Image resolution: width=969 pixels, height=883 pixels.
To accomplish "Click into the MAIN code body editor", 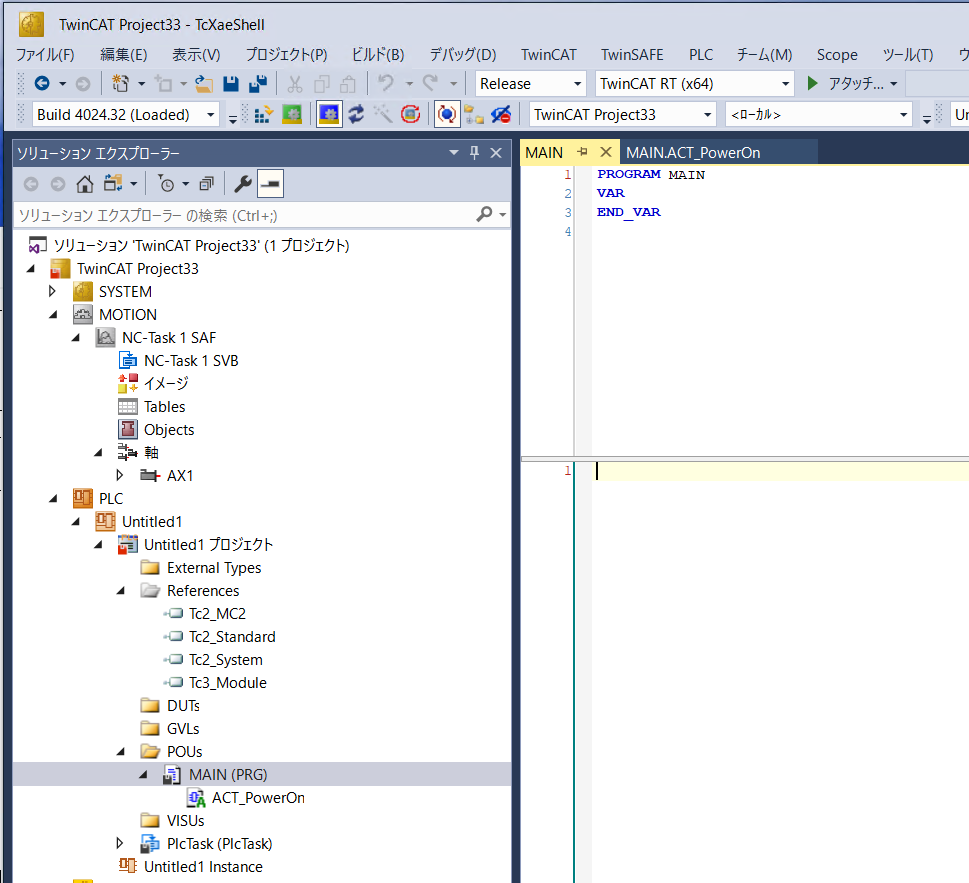I will [782, 674].
